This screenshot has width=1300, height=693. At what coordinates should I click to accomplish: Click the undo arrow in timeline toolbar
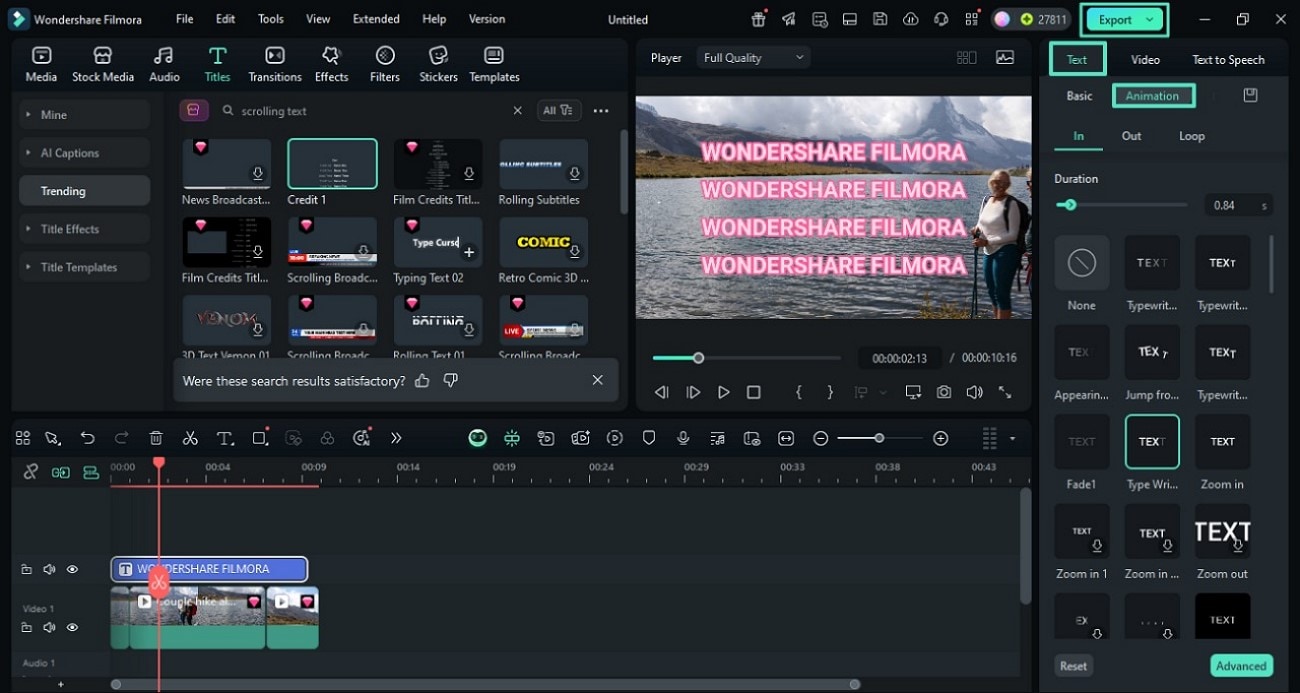[x=87, y=438]
